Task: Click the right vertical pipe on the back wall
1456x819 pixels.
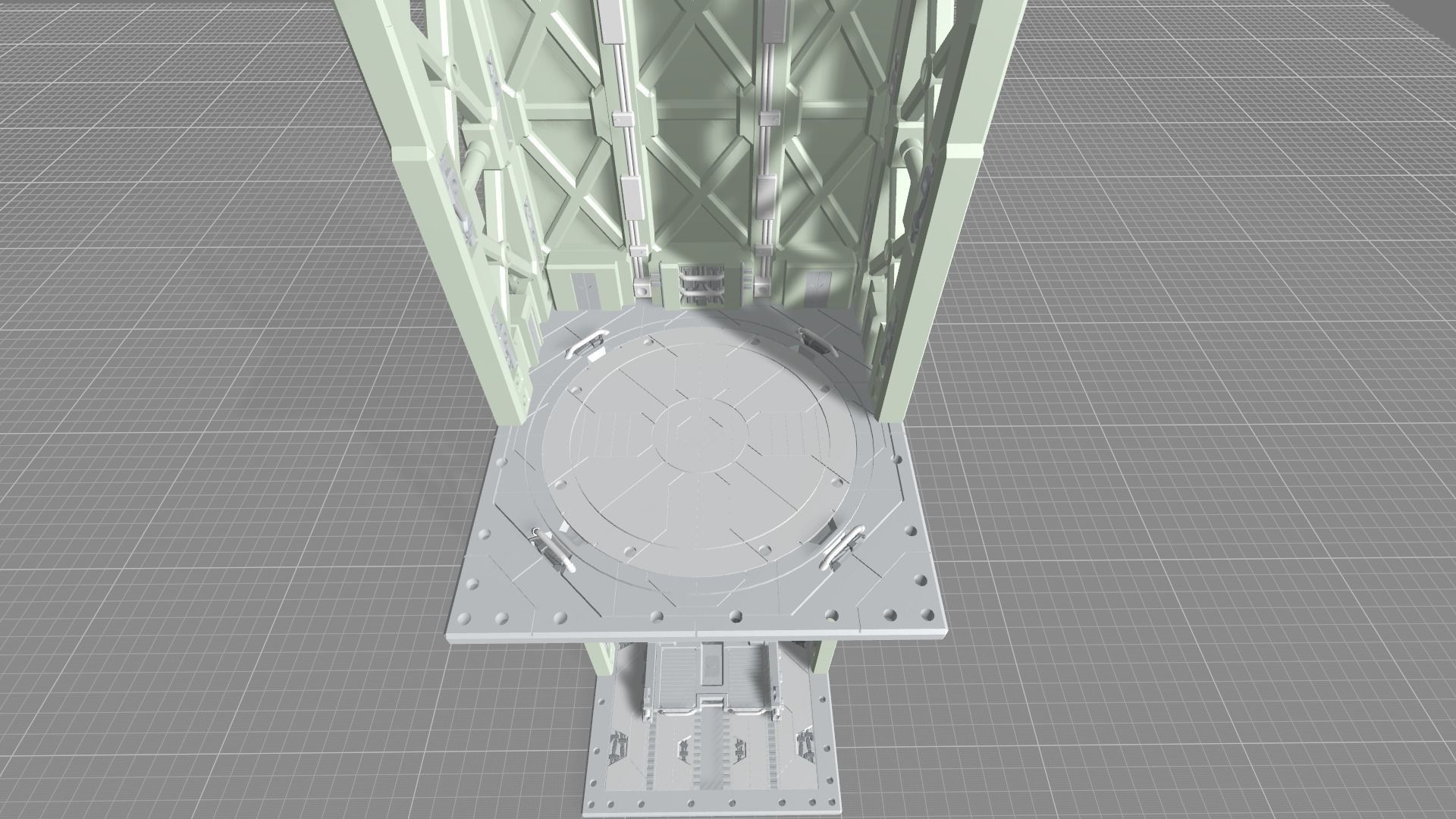Action: click(768, 148)
